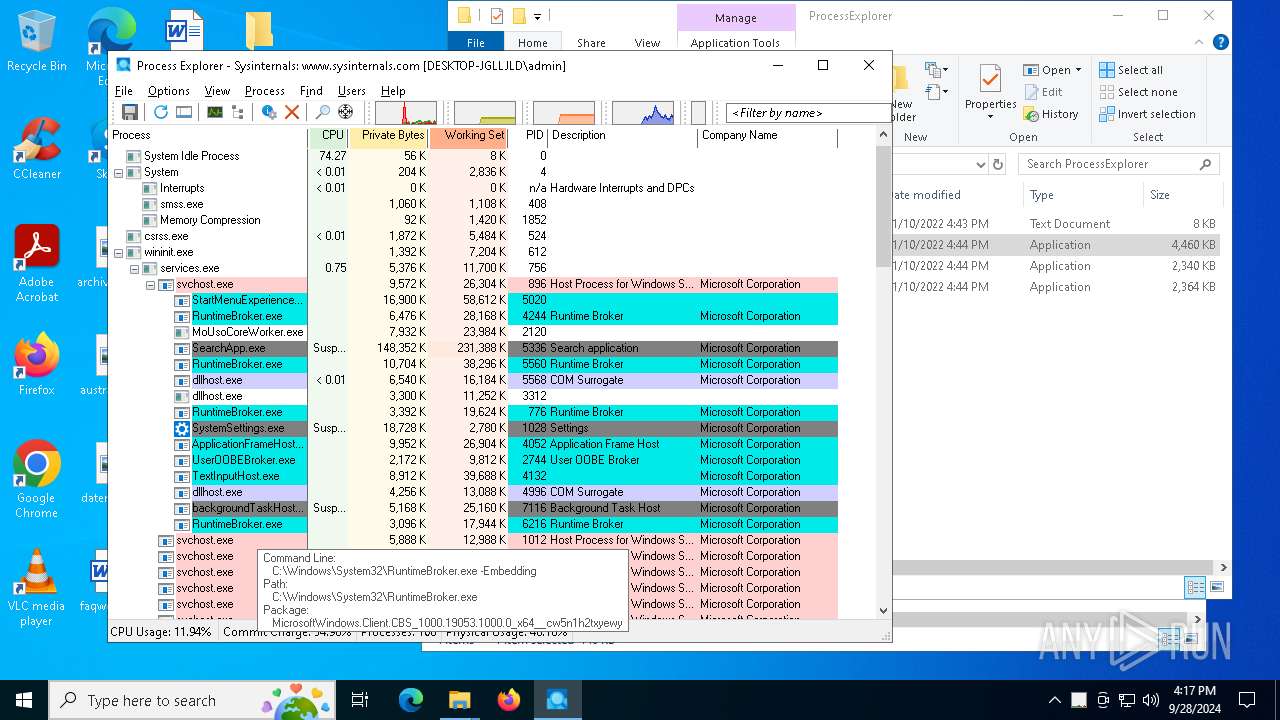Image resolution: width=1280 pixels, height=720 pixels.
Task: Click the Select all icon in Explorer ribbon
Action: [x=1107, y=70]
